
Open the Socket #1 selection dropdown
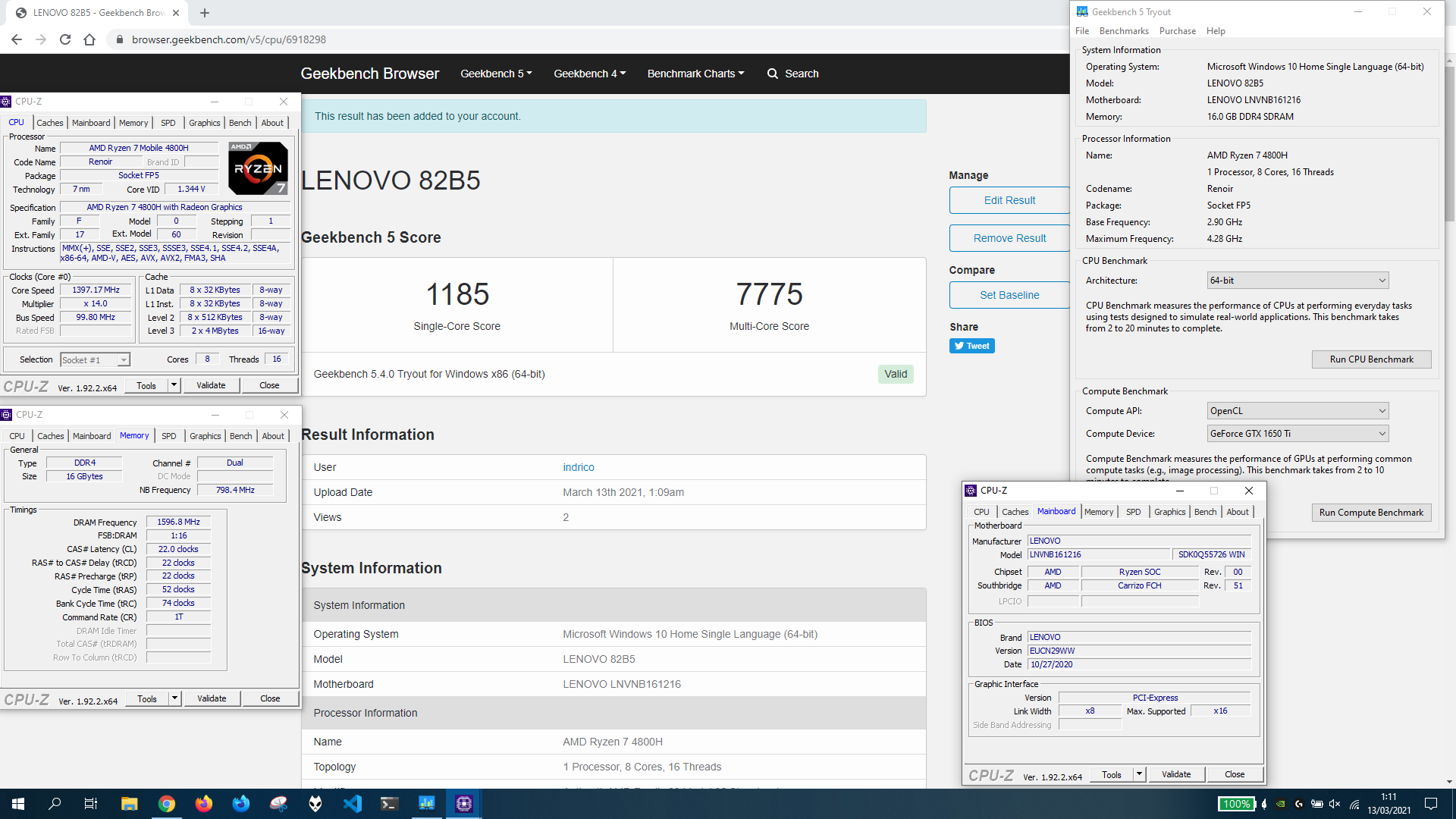coord(95,360)
